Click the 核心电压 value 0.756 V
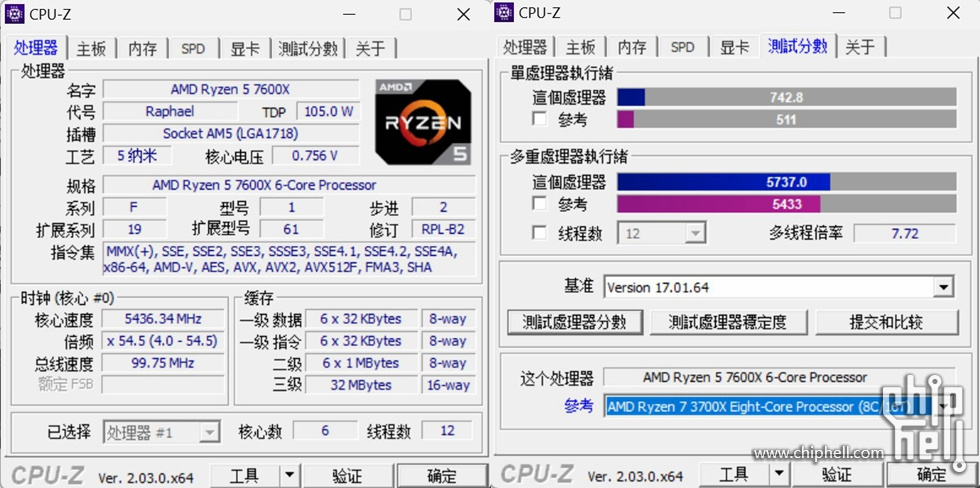Viewport: 980px width, 488px height. (315, 156)
